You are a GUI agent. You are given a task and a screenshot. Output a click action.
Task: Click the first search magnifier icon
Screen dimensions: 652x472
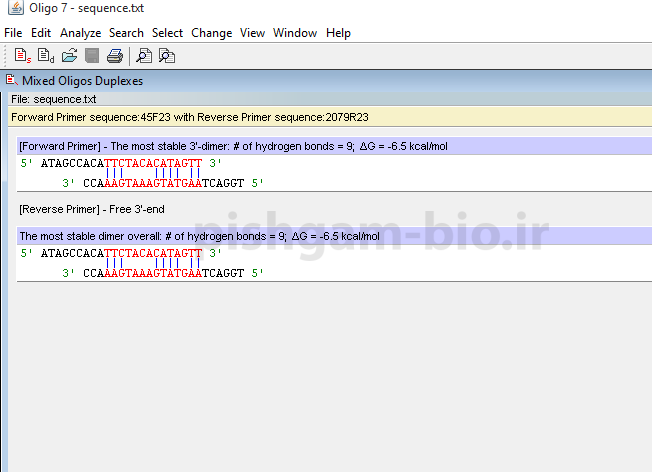coord(144,56)
